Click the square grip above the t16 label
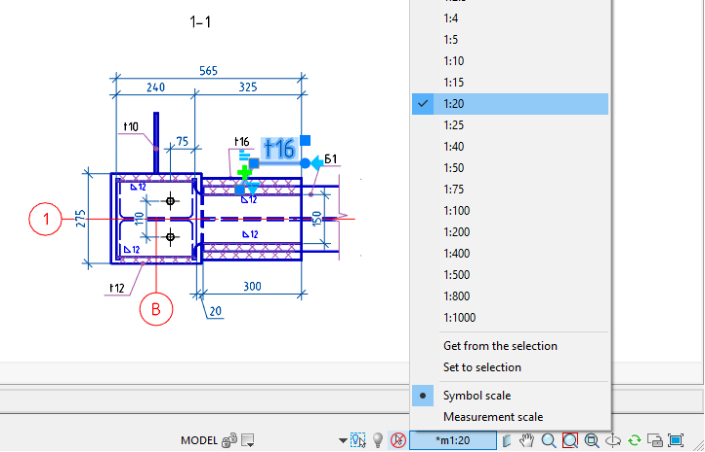This screenshot has height=452, width=705. [305, 140]
